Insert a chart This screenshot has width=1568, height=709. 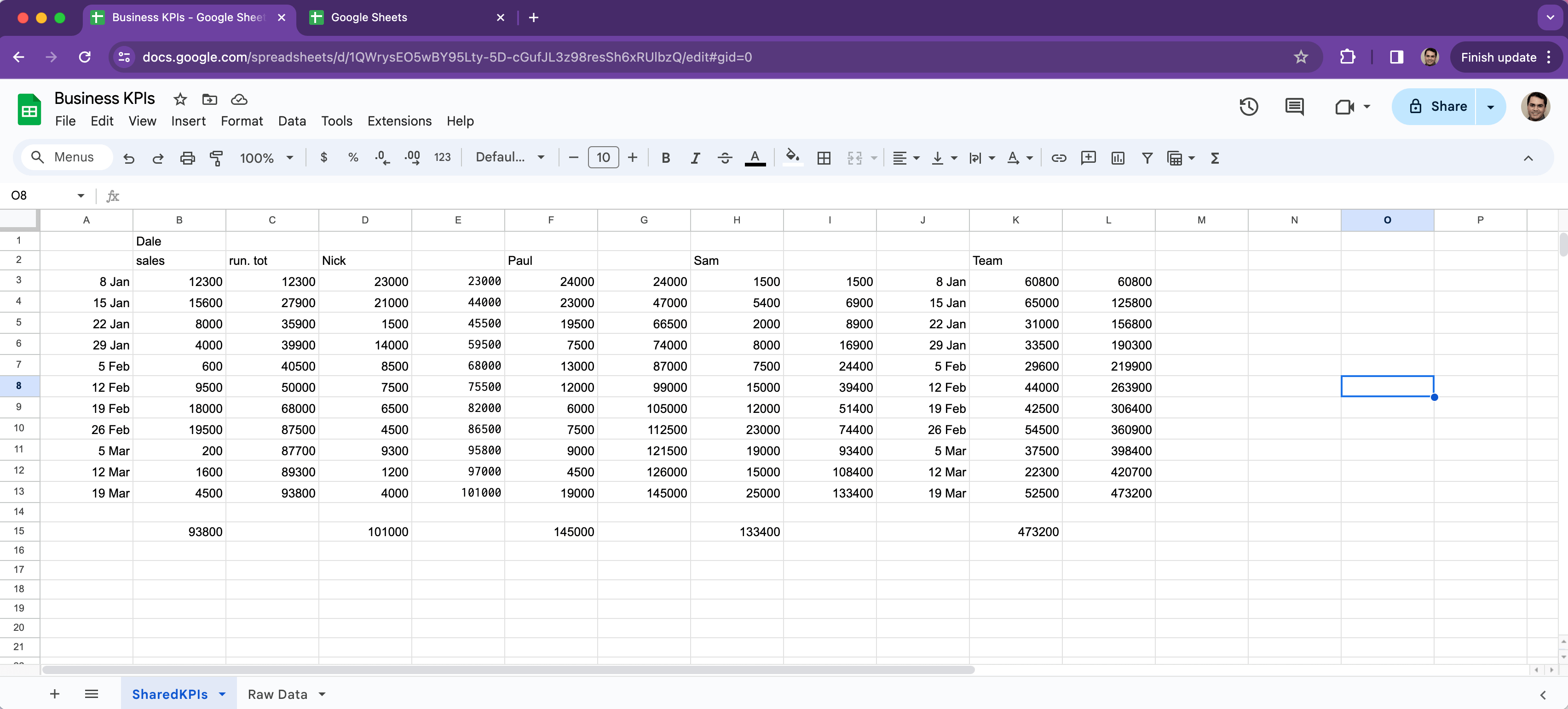(1118, 158)
